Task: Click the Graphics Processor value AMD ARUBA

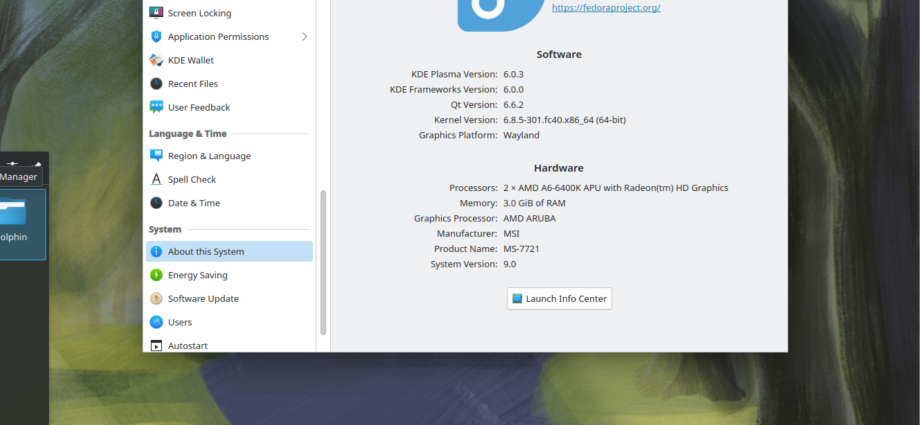Action: point(529,218)
